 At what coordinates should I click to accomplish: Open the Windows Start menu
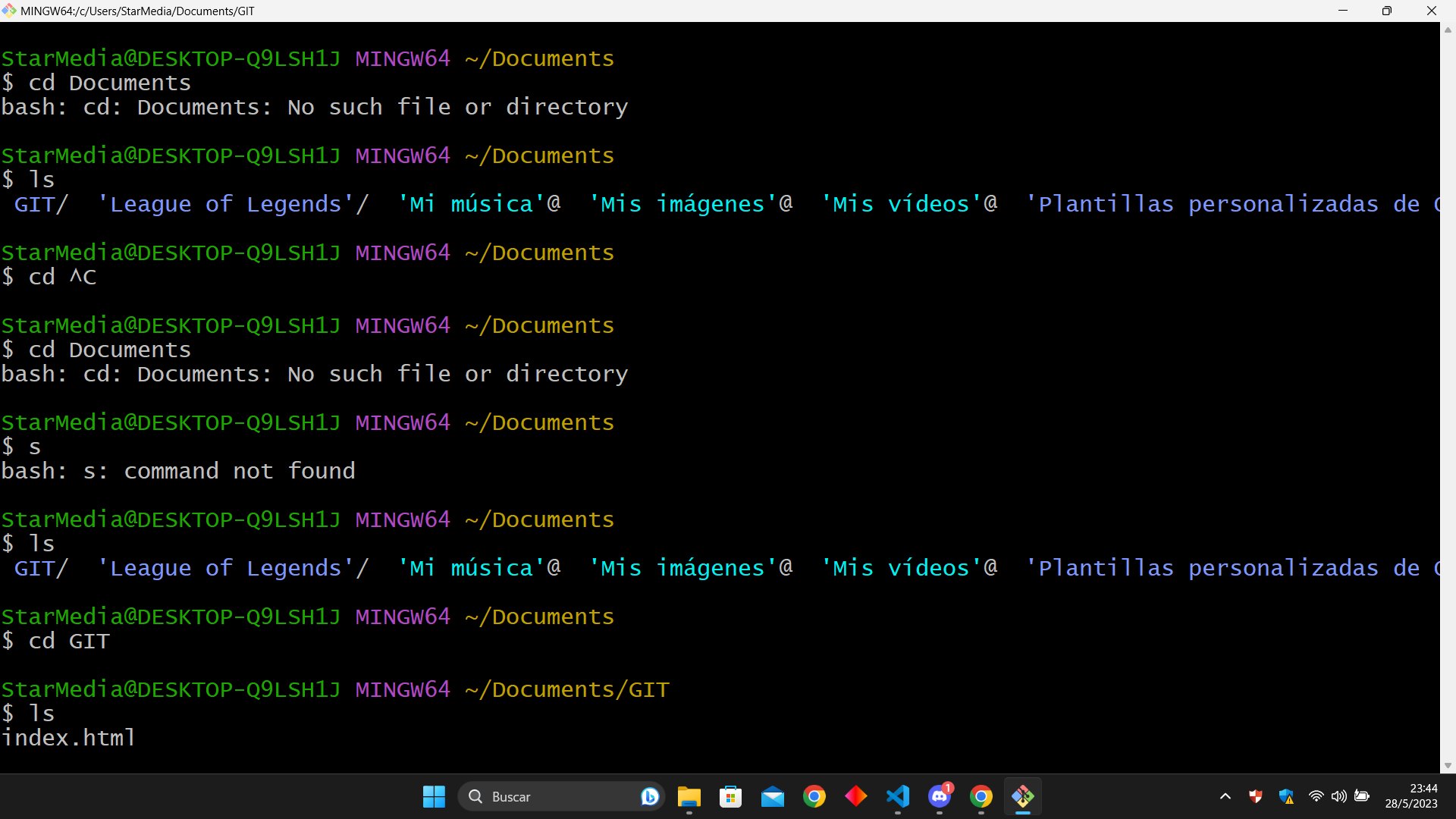tap(434, 796)
